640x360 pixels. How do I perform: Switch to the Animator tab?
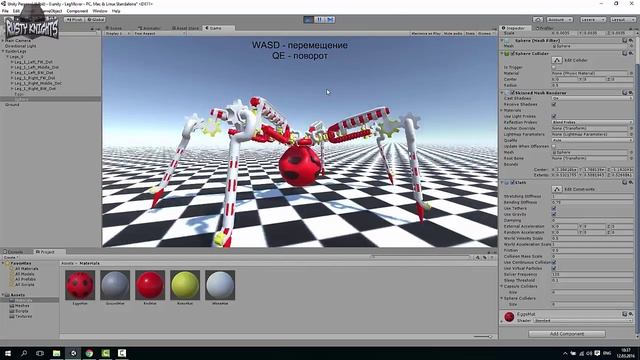click(x=149, y=28)
